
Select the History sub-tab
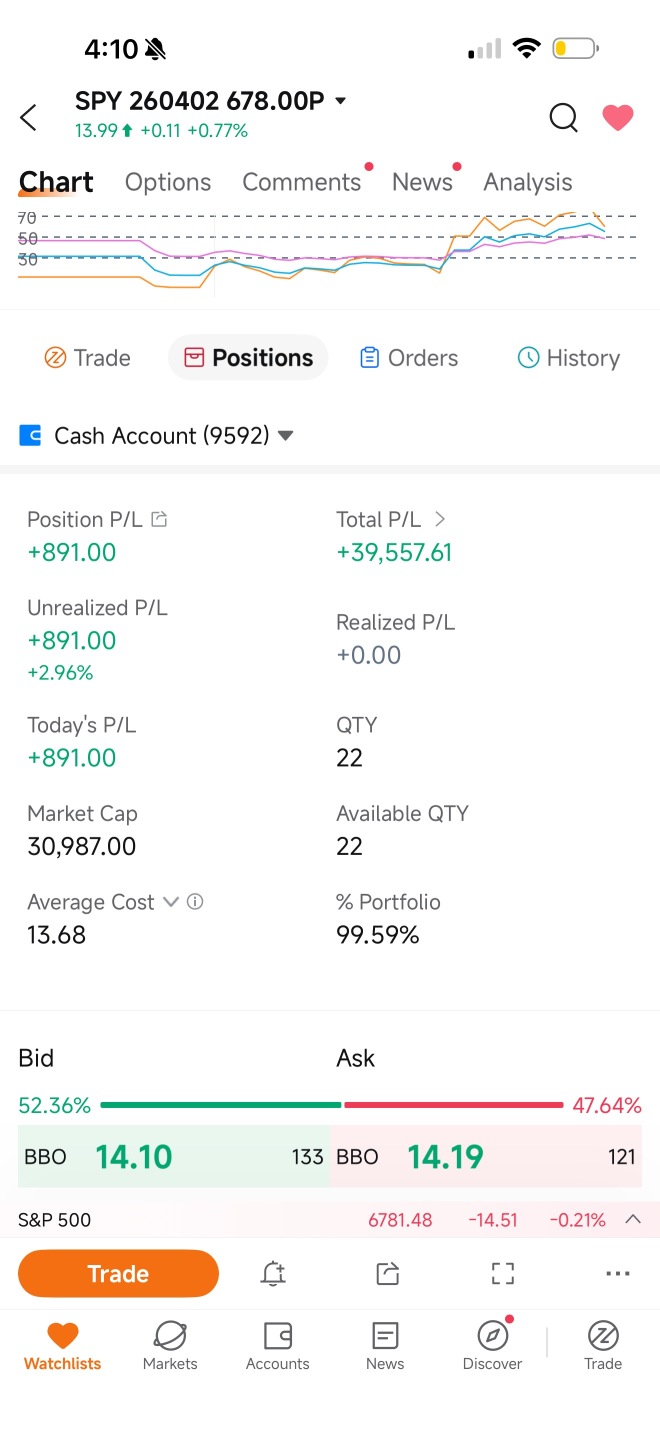(568, 358)
